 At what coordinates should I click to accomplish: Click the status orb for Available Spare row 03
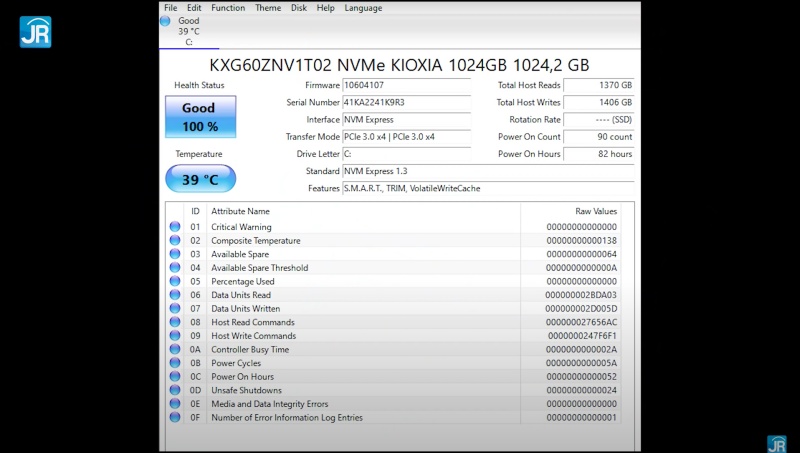[175, 254]
